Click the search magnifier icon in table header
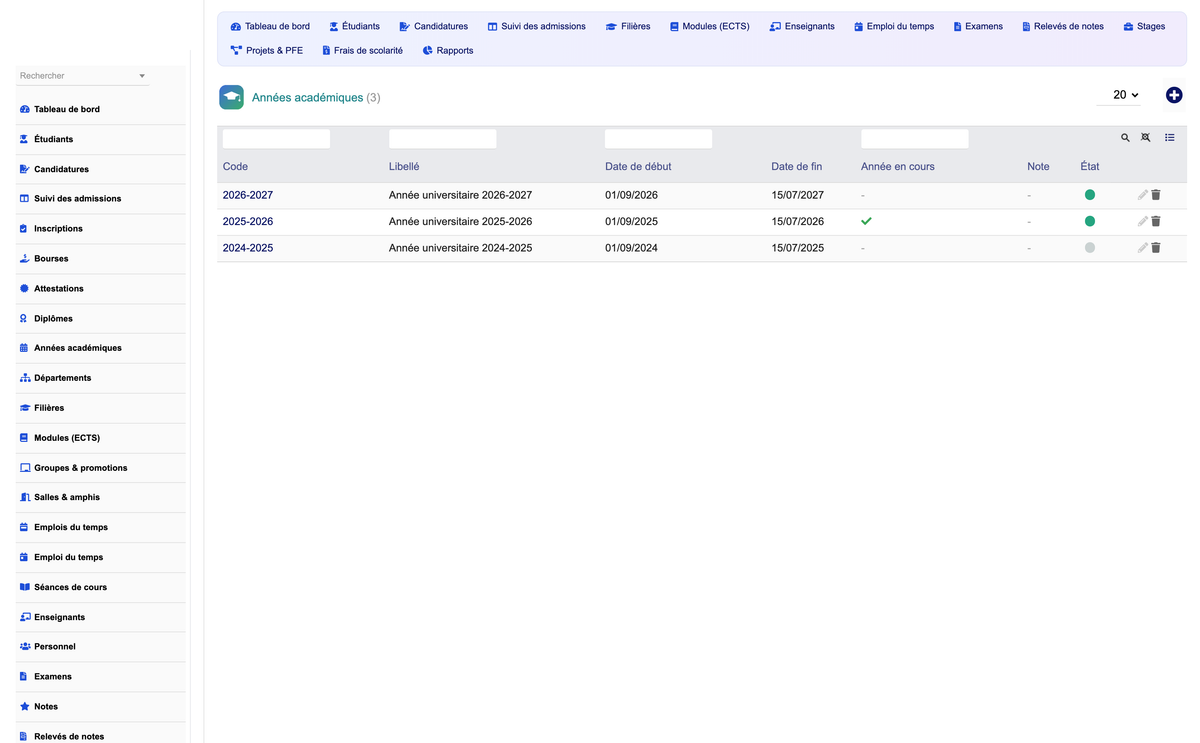The height and width of the screenshot is (743, 1200). [x=1125, y=138]
